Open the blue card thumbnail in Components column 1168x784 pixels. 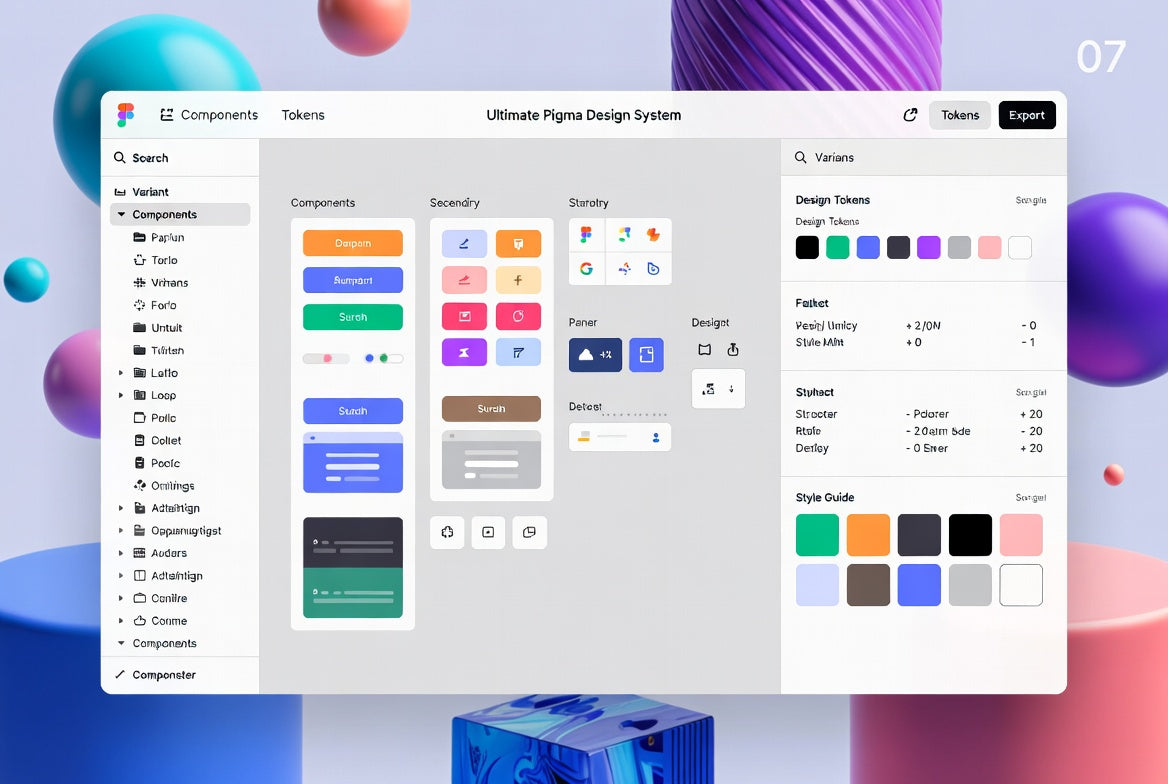click(x=353, y=462)
